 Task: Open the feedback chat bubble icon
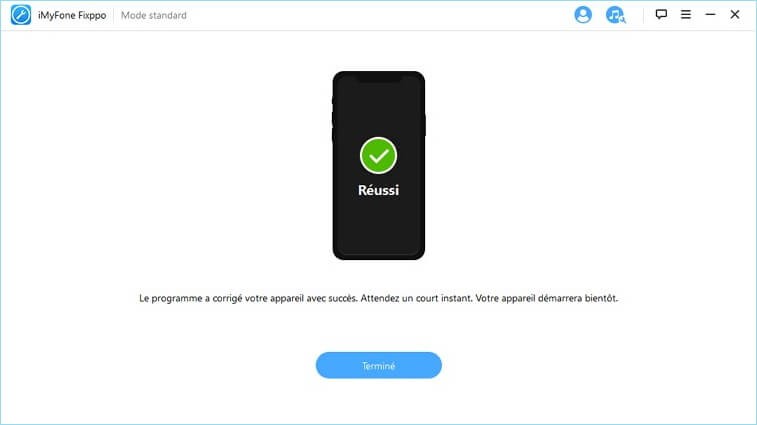click(x=661, y=14)
